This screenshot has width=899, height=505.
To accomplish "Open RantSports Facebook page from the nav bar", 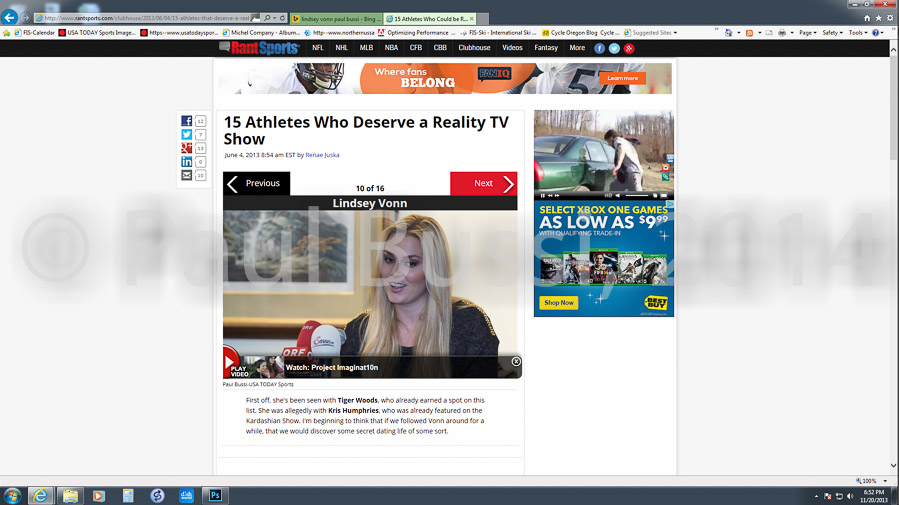I will (x=599, y=48).
